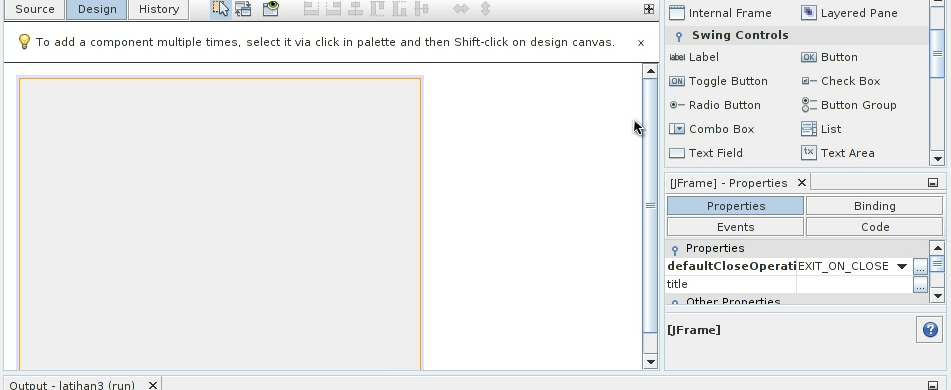Click the sixth disabled alignment icon
The width and height of the screenshot is (951, 390).
click(422, 8)
